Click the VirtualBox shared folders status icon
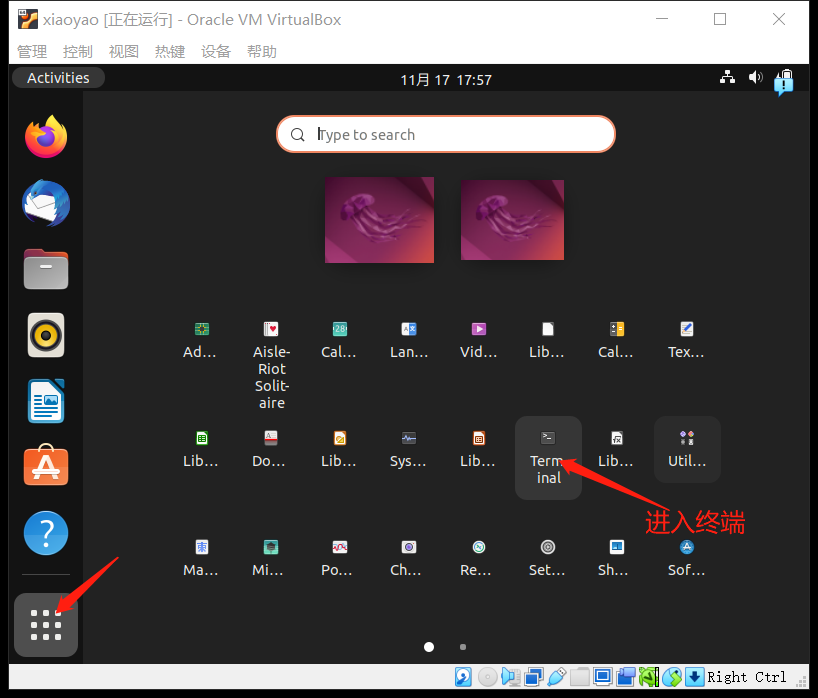This screenshot has height=698, width=818. 580,677
